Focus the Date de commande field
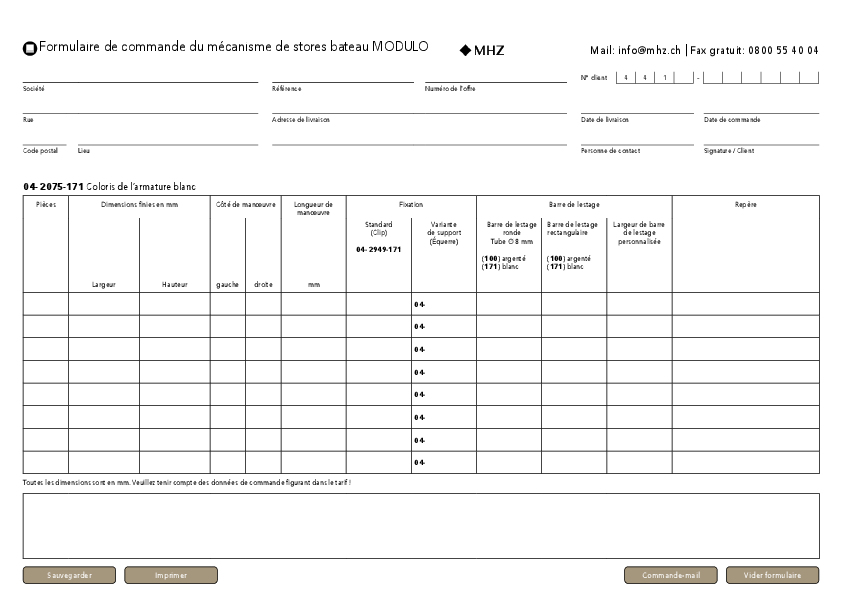 [760, 107]
